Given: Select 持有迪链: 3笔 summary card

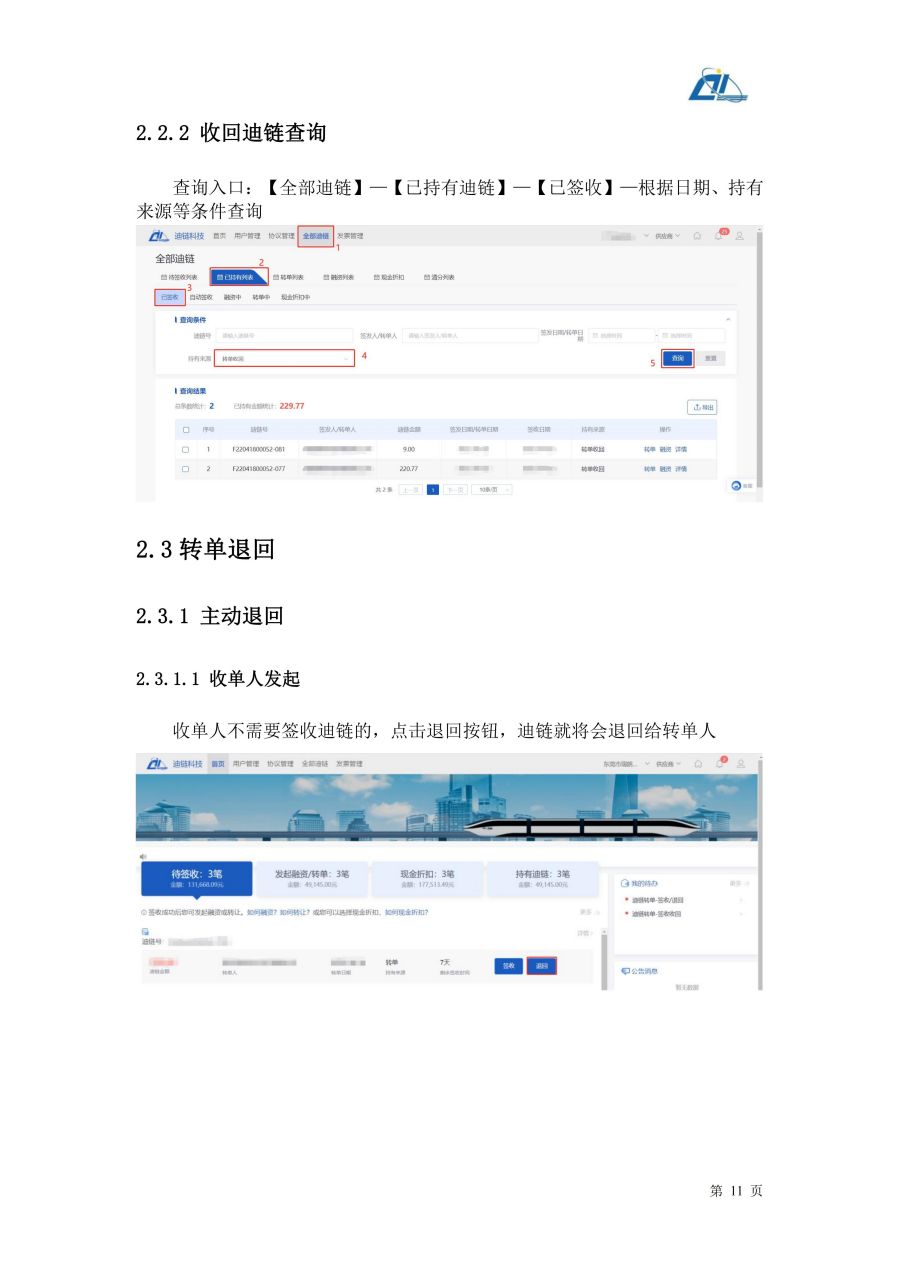Looking at the screenshot, I should click(543, 878).
